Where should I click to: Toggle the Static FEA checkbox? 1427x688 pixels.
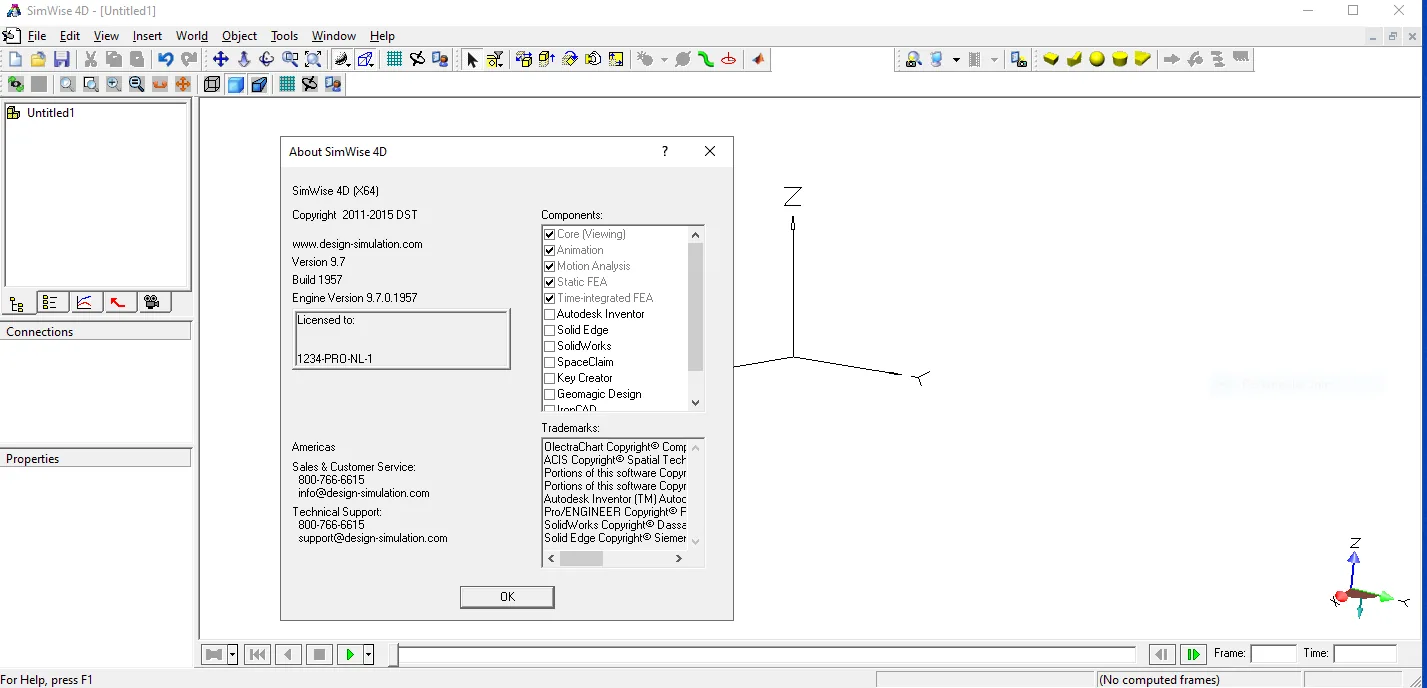pyautogui.click(x=549, y=282)
